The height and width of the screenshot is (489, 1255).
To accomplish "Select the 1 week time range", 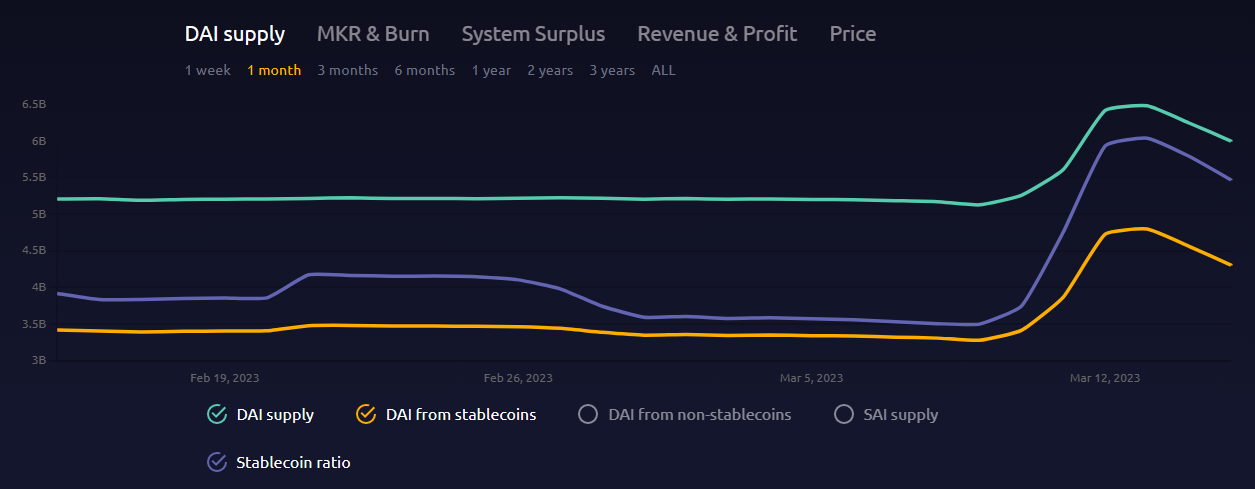I will [x=208, y=70].
